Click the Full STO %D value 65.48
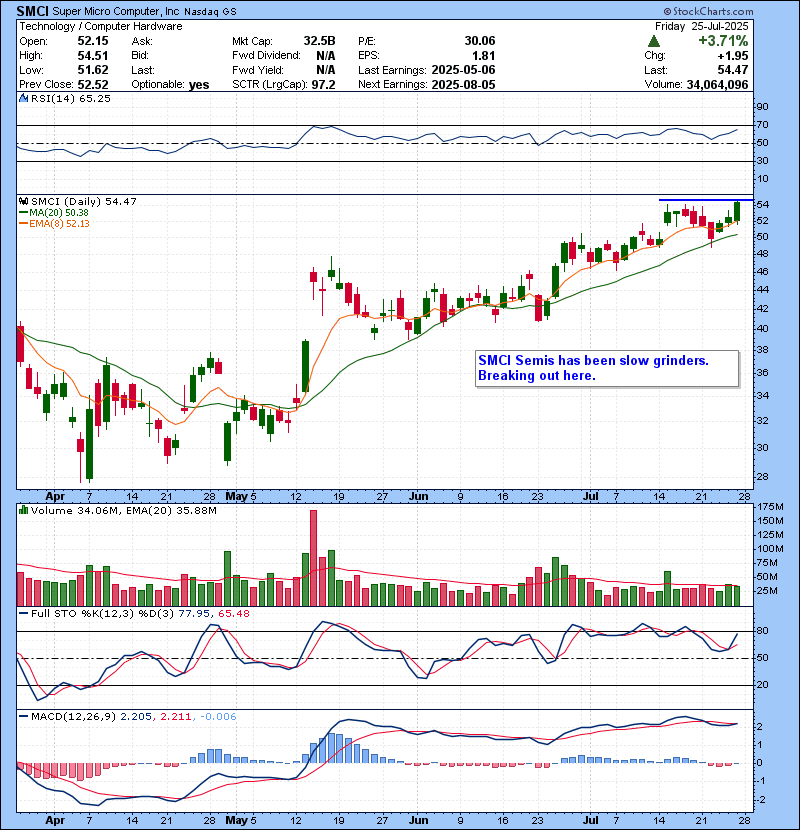Screen dimensions: 800x830 [x=233, y=614]
